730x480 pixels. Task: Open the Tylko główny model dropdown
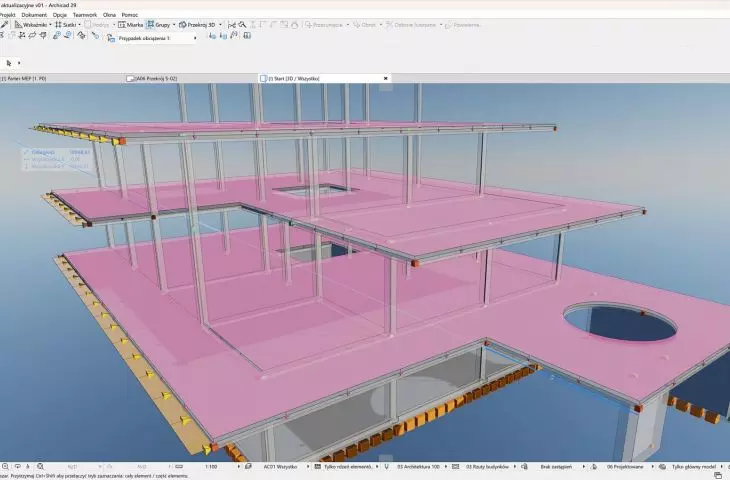coord(696,466)
